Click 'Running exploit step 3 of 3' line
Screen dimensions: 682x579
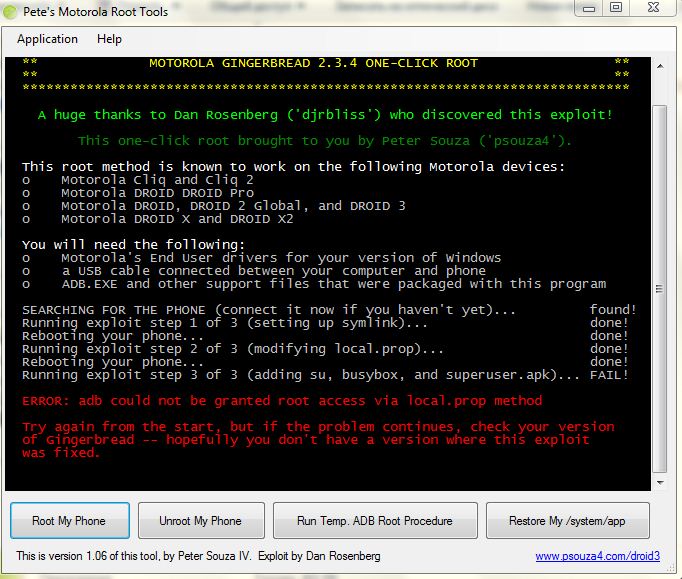click(301, 375)
